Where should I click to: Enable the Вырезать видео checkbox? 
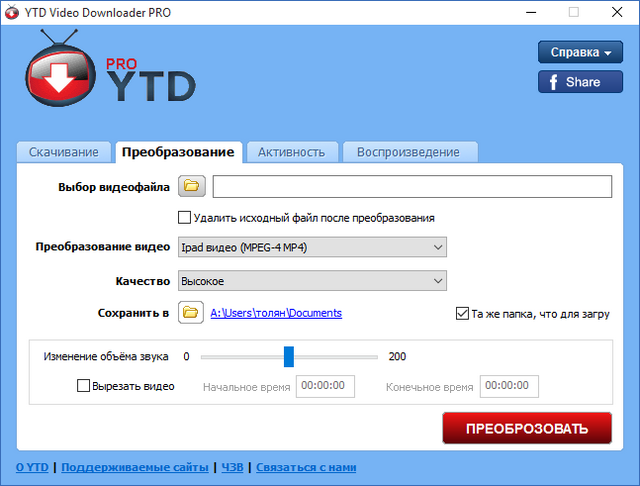tap(83, 386)
